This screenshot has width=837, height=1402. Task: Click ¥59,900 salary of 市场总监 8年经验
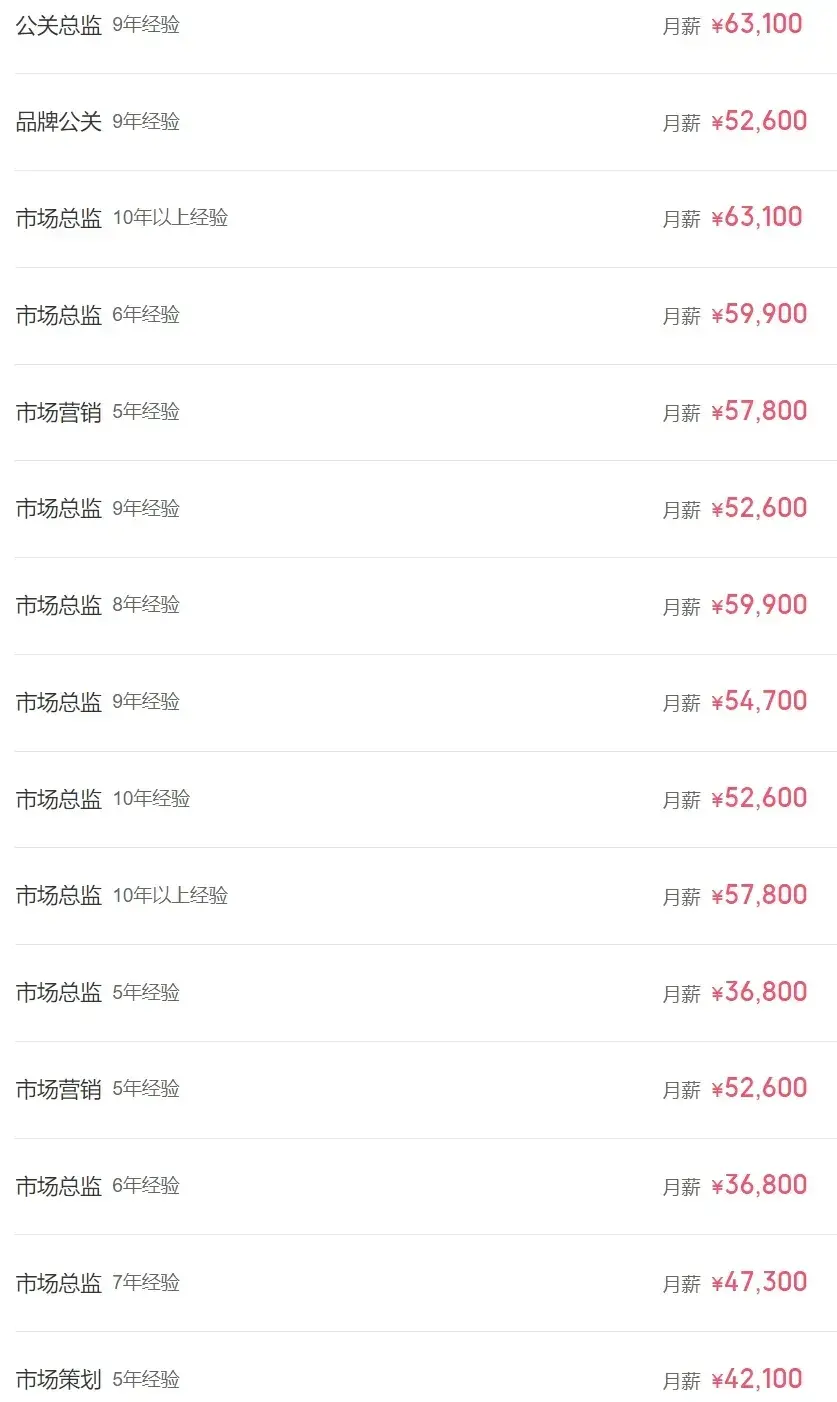(x=759, y=605)
